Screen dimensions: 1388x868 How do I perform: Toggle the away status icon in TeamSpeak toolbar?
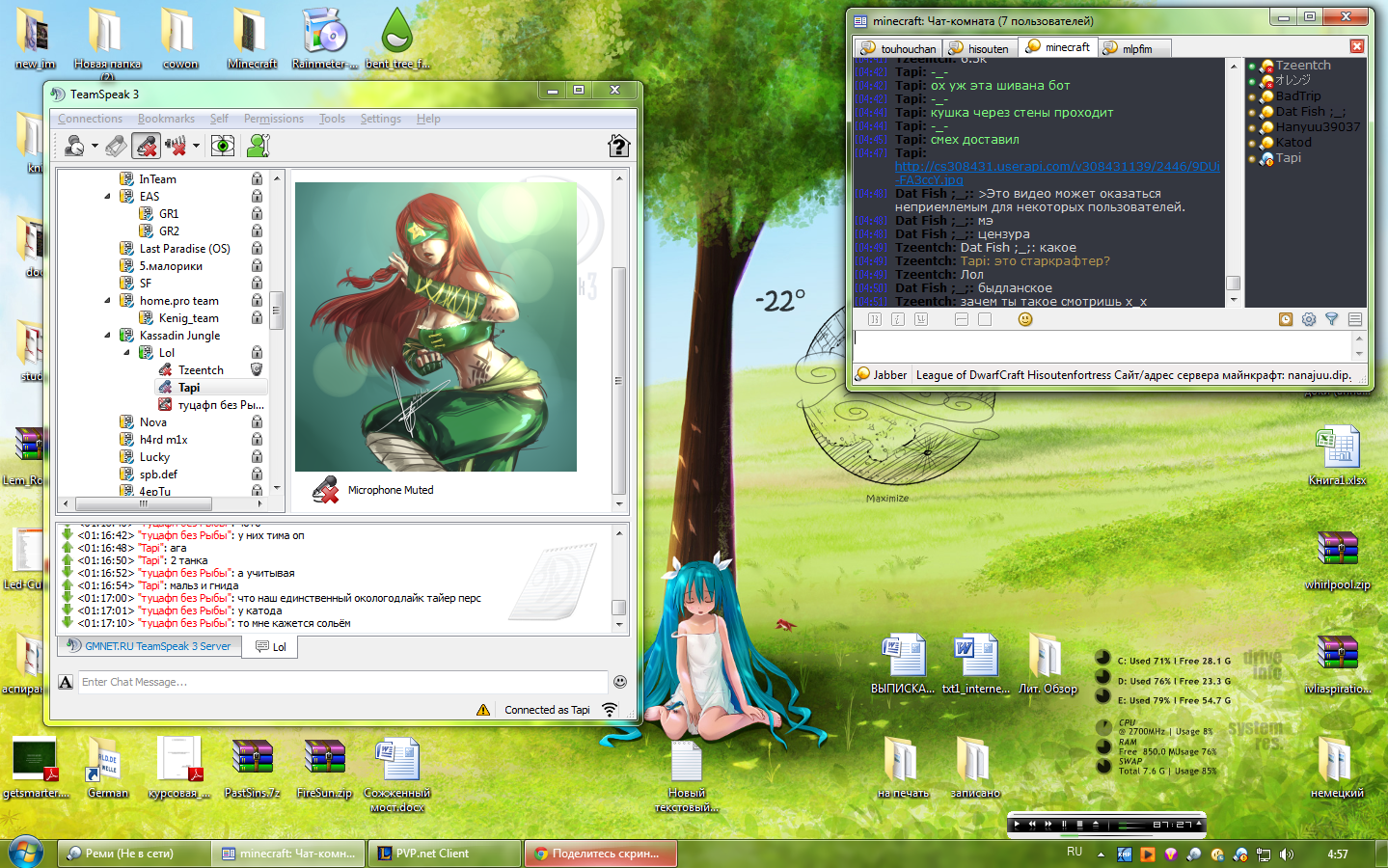click(74, 146)
